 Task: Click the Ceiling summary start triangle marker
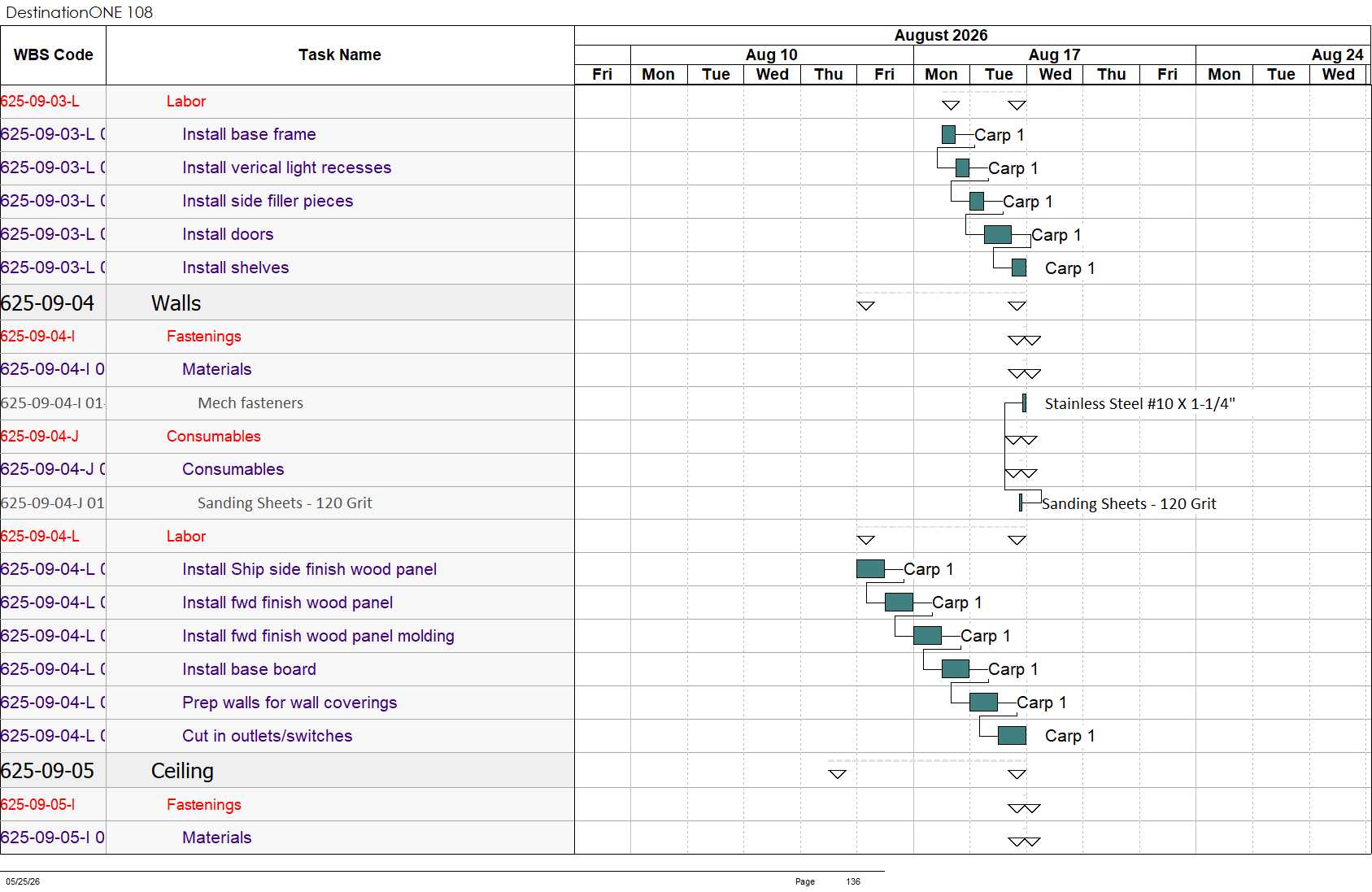838,774
